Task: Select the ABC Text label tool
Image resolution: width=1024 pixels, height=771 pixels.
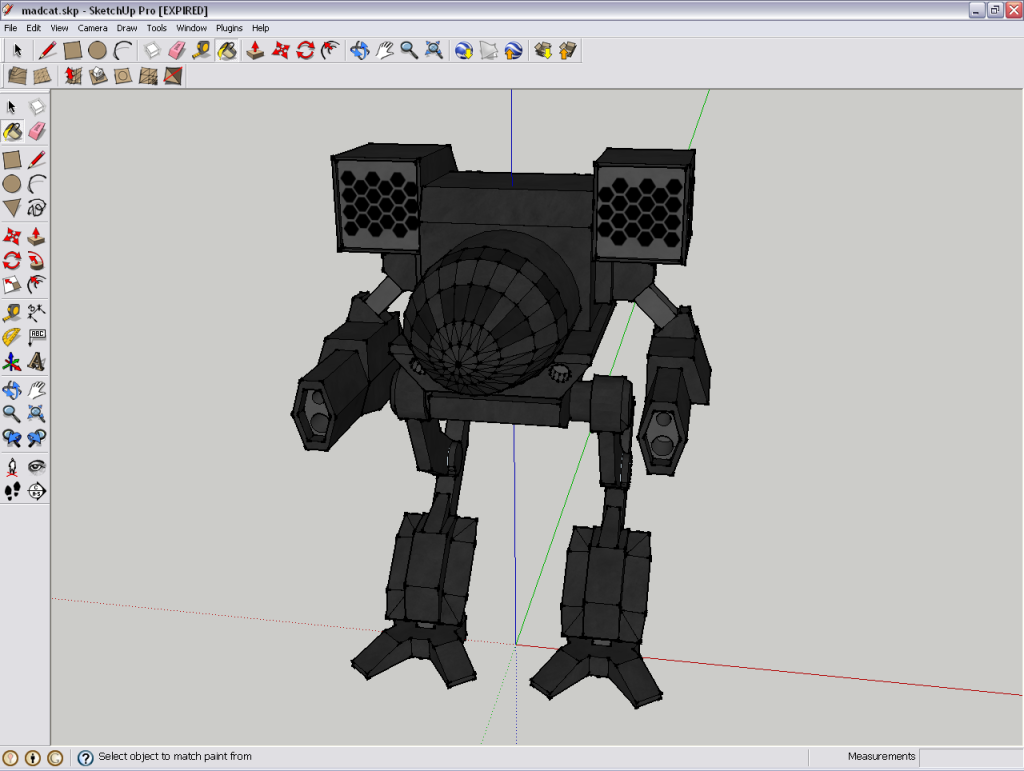Action: pos(37,337)
